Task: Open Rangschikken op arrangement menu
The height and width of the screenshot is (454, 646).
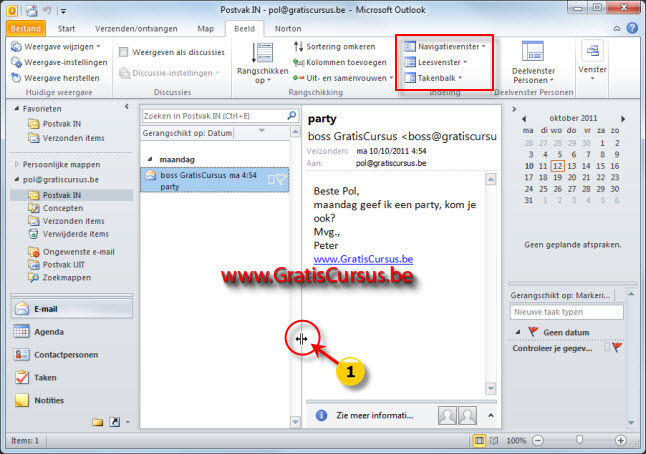Action: (262, 63)
